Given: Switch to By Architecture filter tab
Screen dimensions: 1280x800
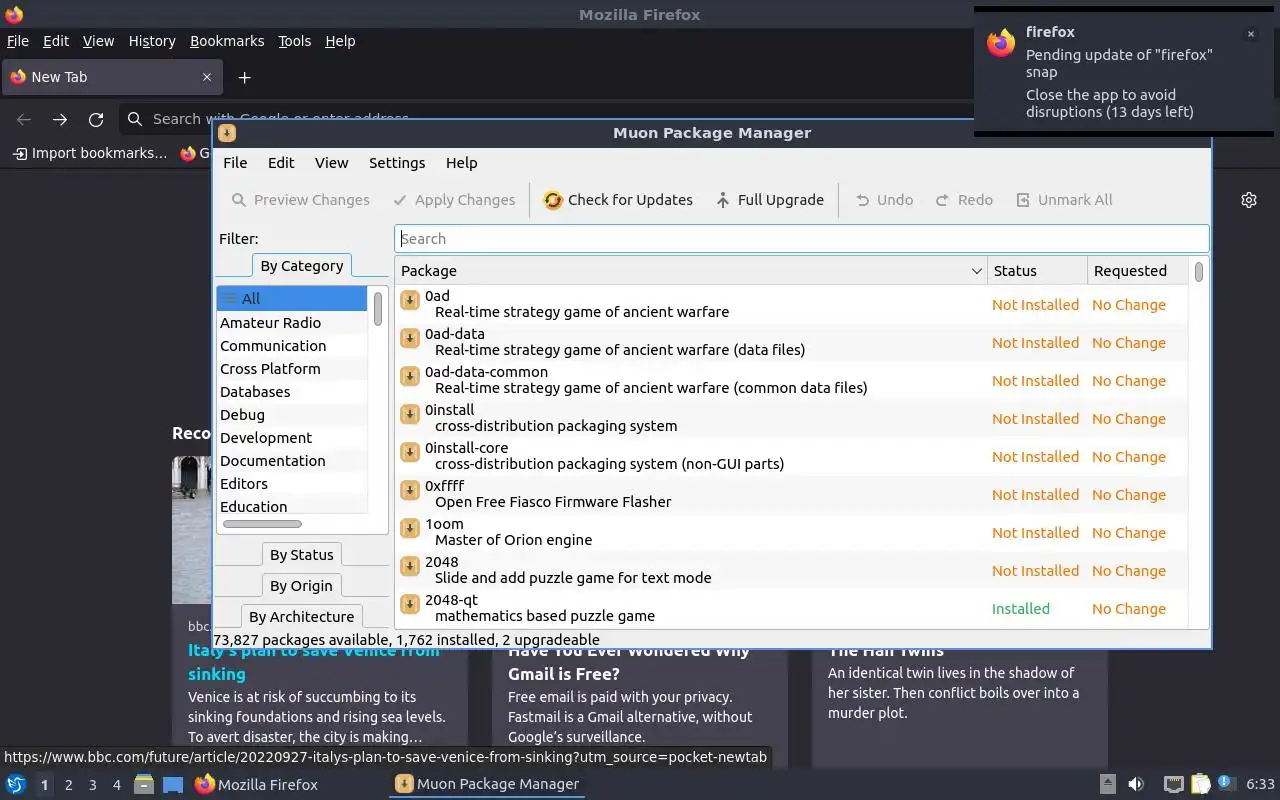Looking at the screenshot, I should [301, 617].
